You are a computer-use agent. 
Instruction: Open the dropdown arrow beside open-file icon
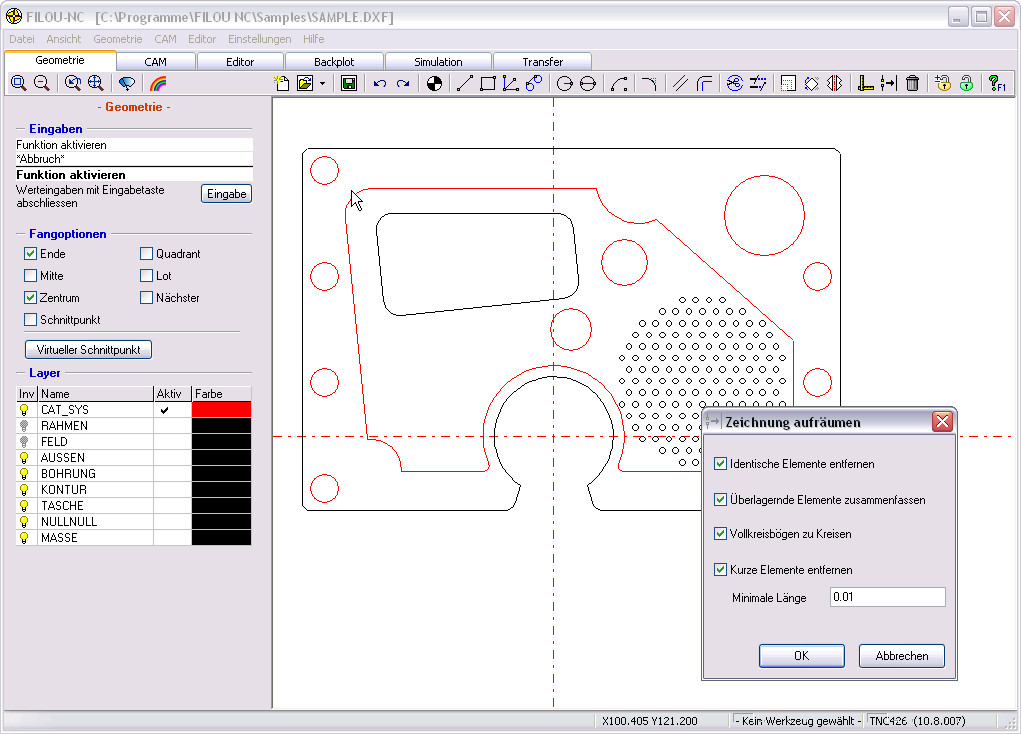322,84
